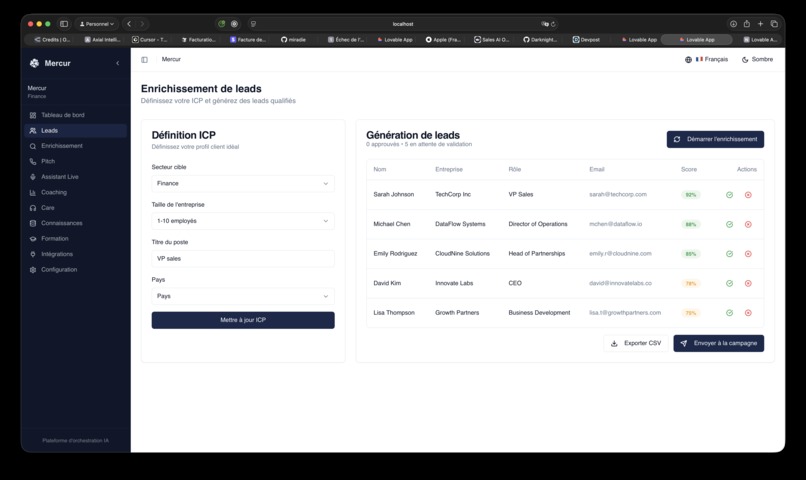Viewport: 806px width, 480px height.
Task: Open the Secteur cible dropdown showing Finance
Action: (x=243, y=183)
